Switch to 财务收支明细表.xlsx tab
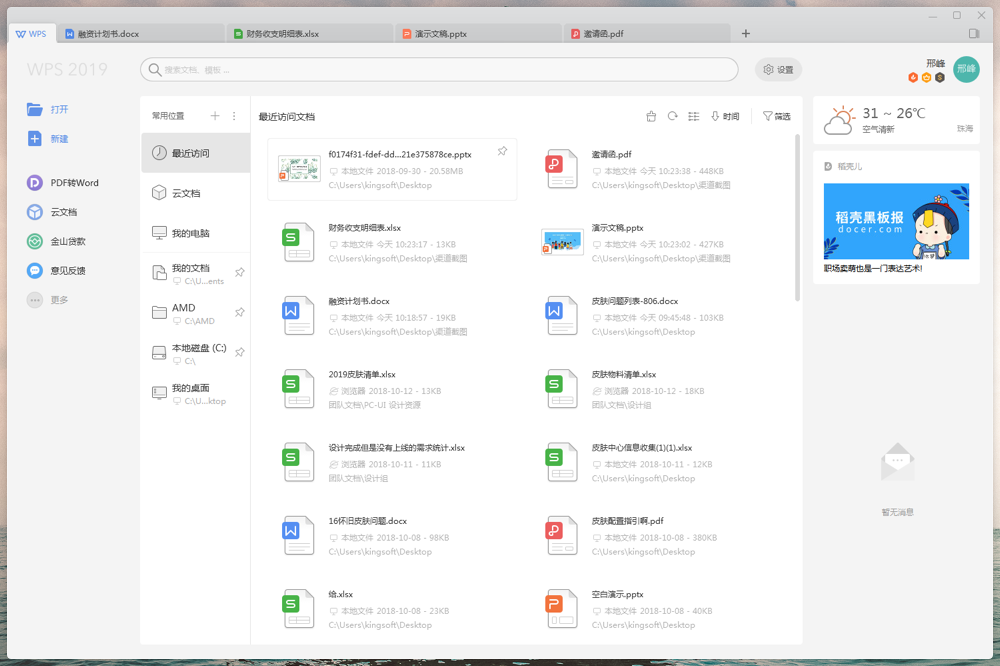The height and width of the screenshot is (666, 1000). coord(309,34)
